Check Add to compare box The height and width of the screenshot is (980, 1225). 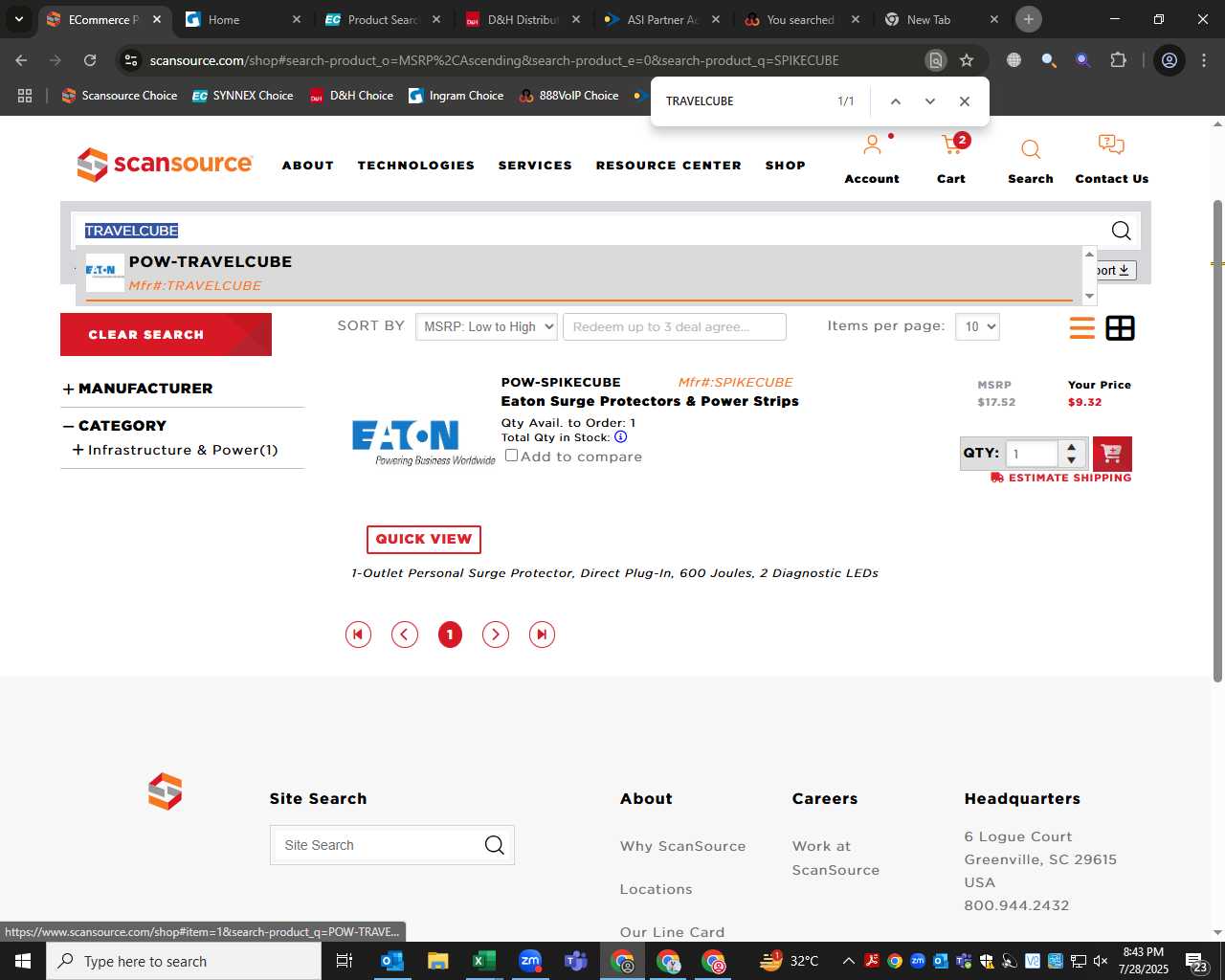[x=512, y=456]
